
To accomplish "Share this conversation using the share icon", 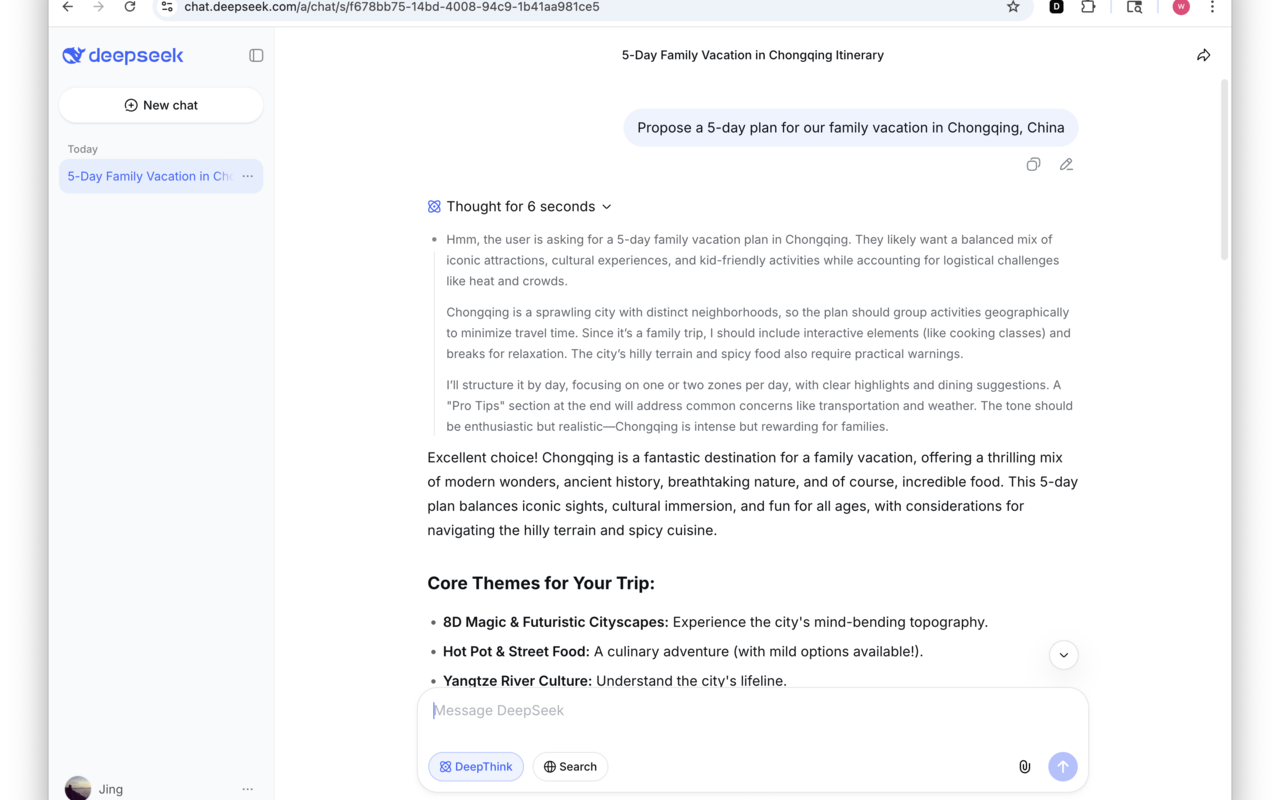I will click(1203, 55).
